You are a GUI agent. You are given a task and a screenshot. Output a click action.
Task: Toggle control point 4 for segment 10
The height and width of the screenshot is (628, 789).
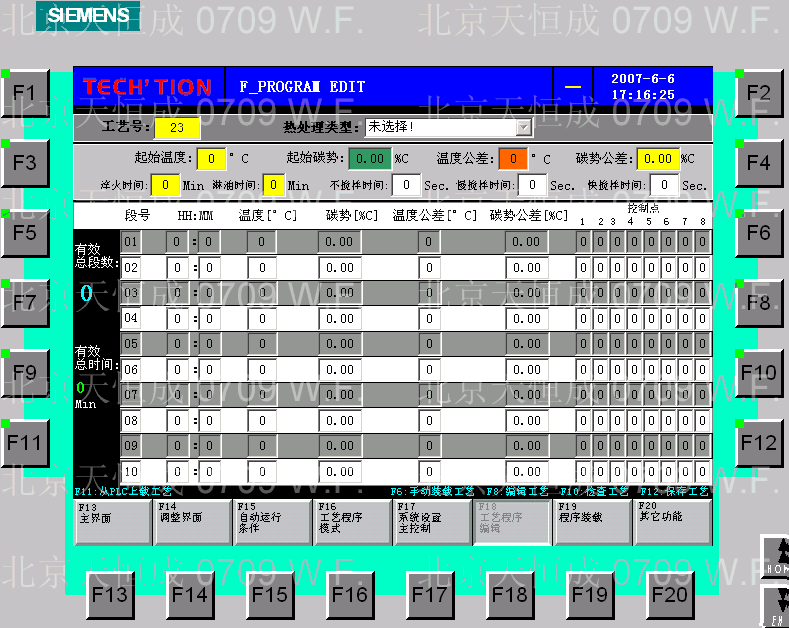click(x=634, y=471)
